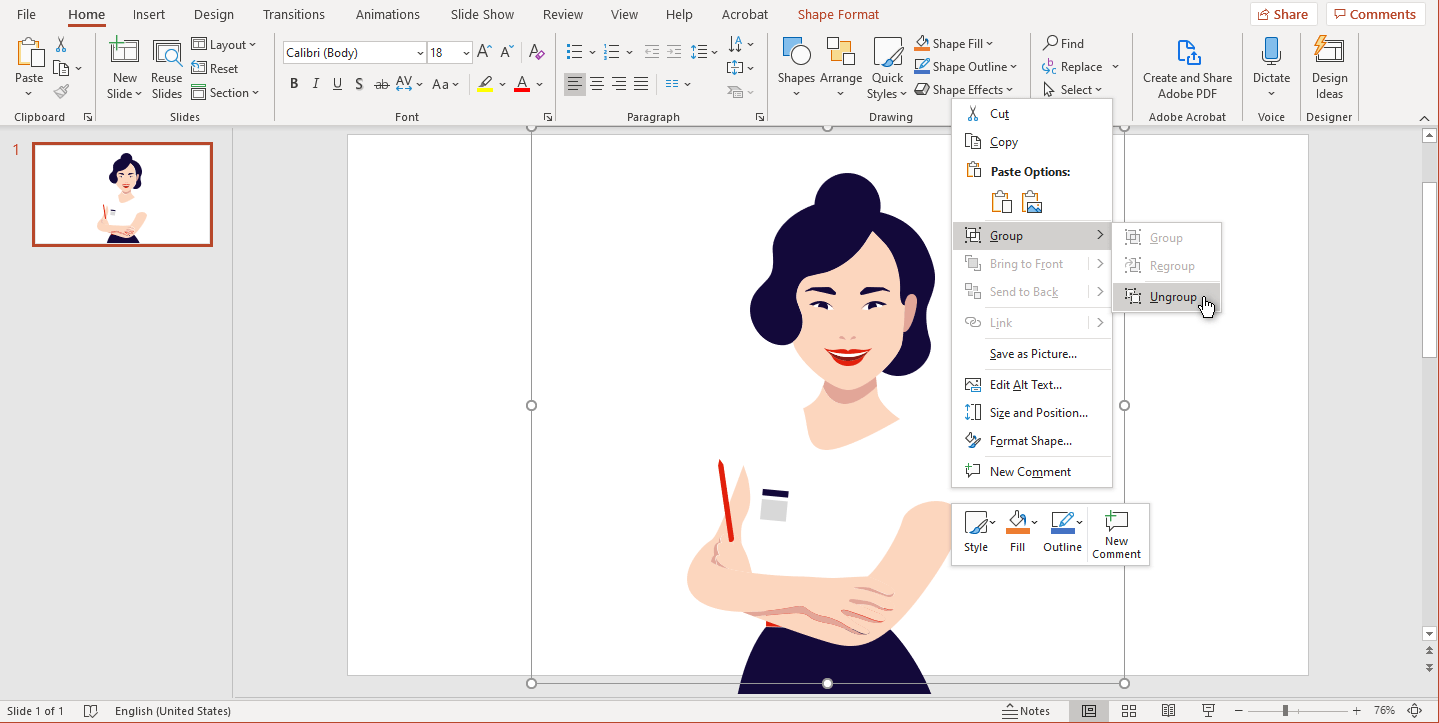Switch to the Transitions tab

coord(294,14)
